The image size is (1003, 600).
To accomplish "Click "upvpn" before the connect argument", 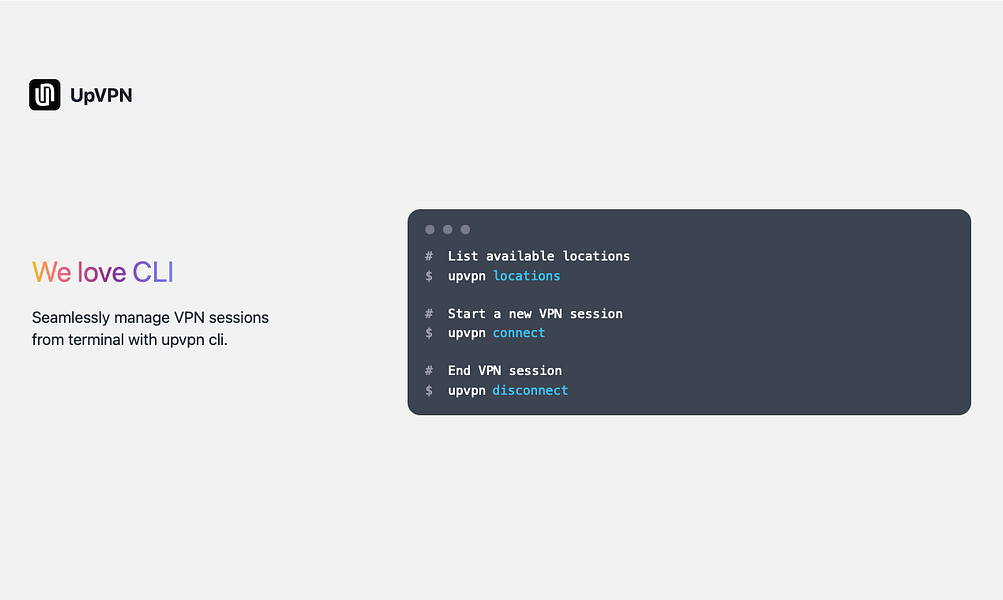I will click(467, 333).
